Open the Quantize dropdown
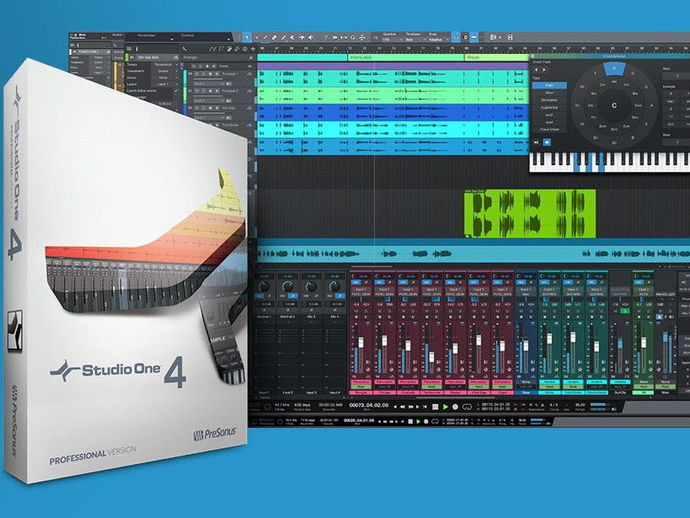This screenshot has width=690, height=518. 391,40
